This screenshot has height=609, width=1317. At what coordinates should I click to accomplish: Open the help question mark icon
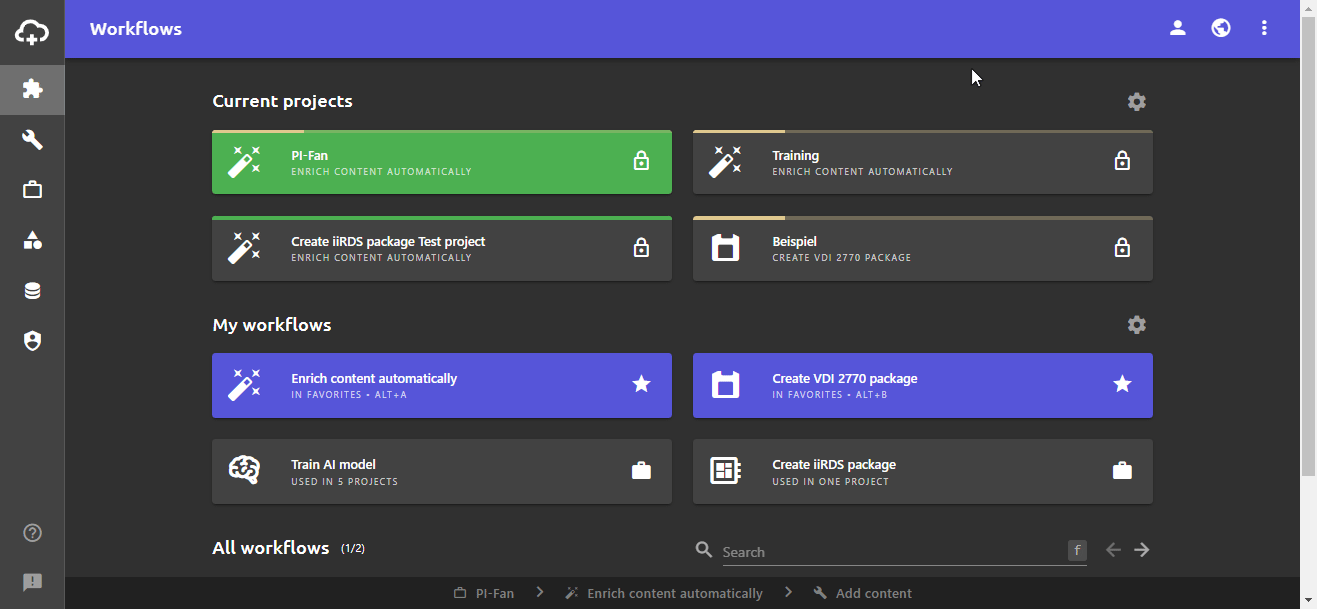point(32,533)
